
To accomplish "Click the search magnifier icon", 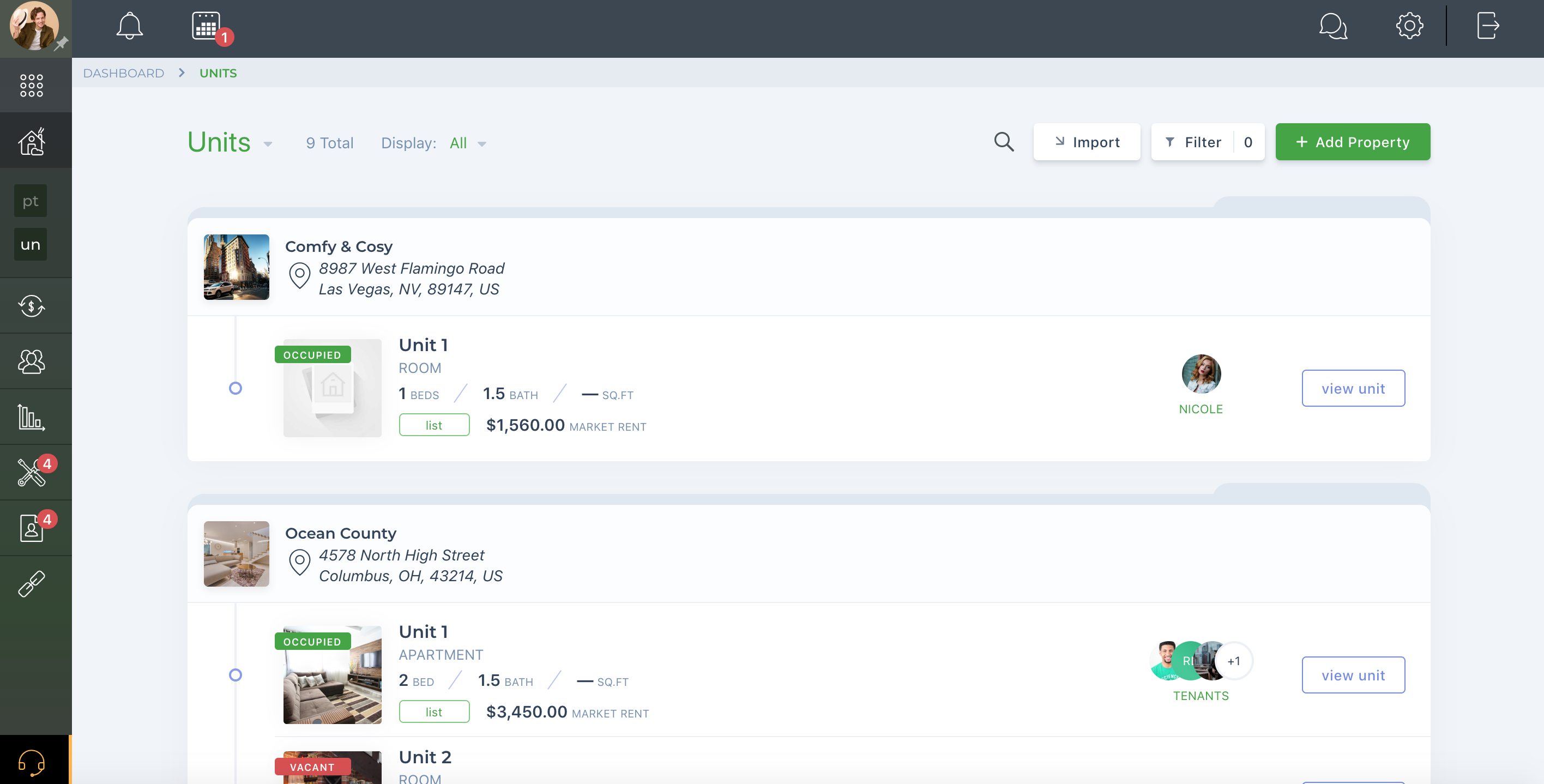I will tap(1004, 142).
